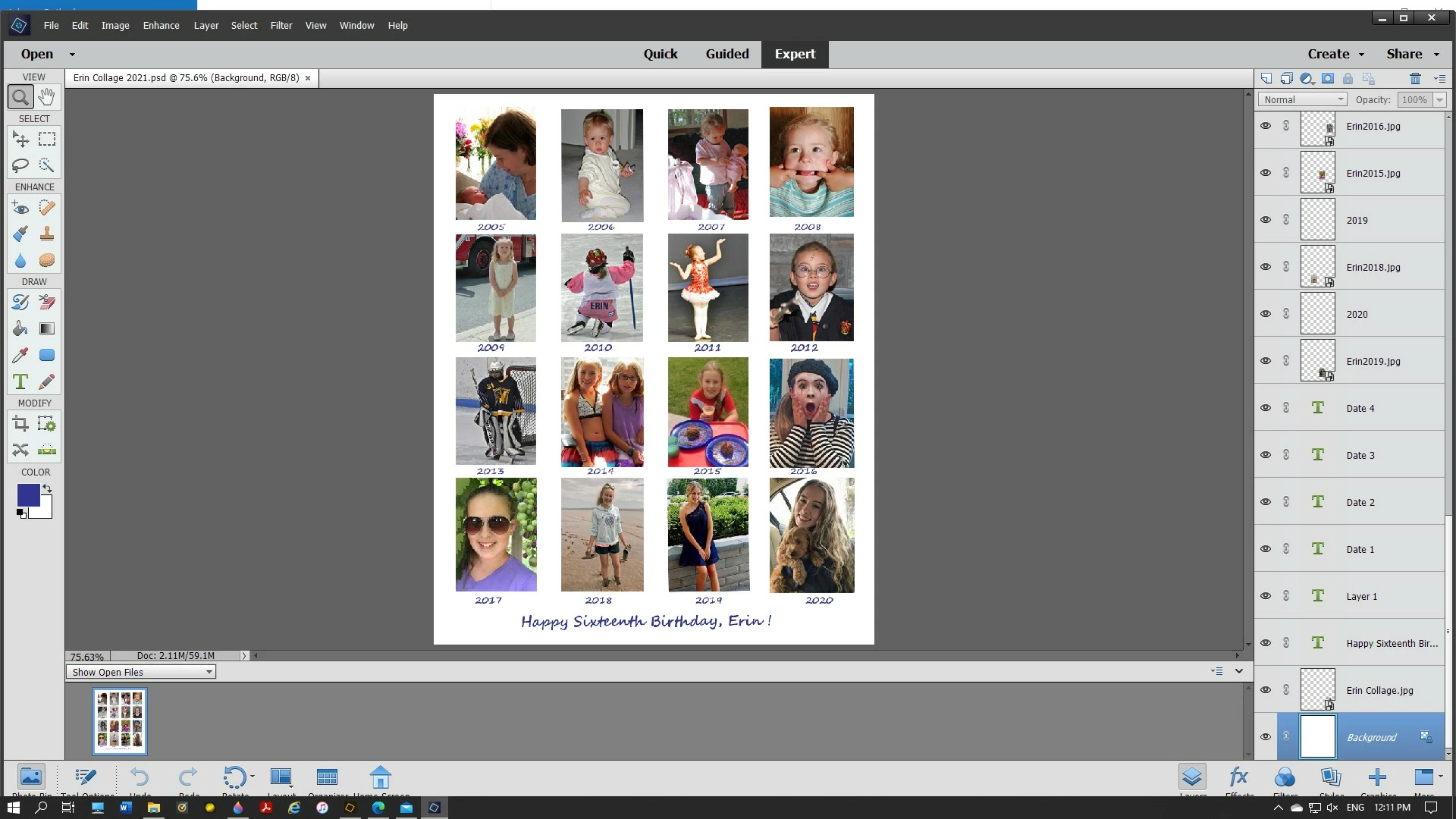
Task: Switch to Guided mode tab
Action: (726, 54)
